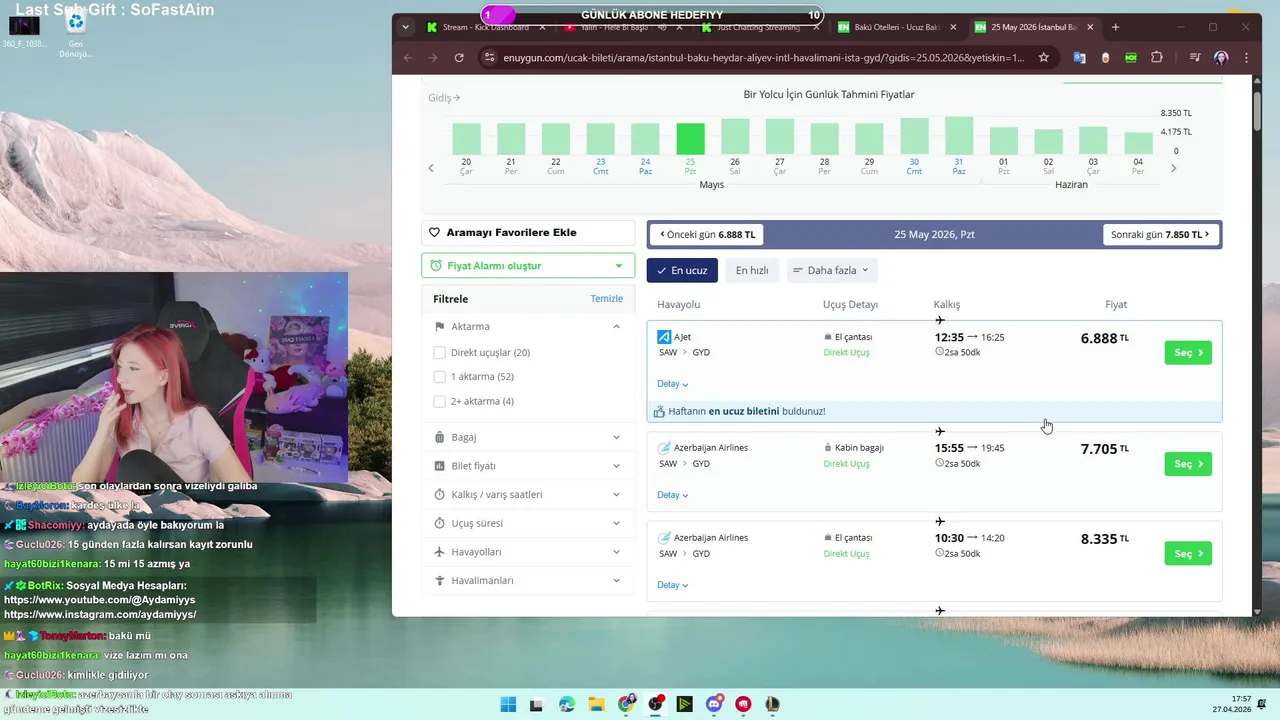Go to Önceki gün 6.888 TL
Image resolution: width=1280 pixels, height=720 pixels.
click(707, 234)
